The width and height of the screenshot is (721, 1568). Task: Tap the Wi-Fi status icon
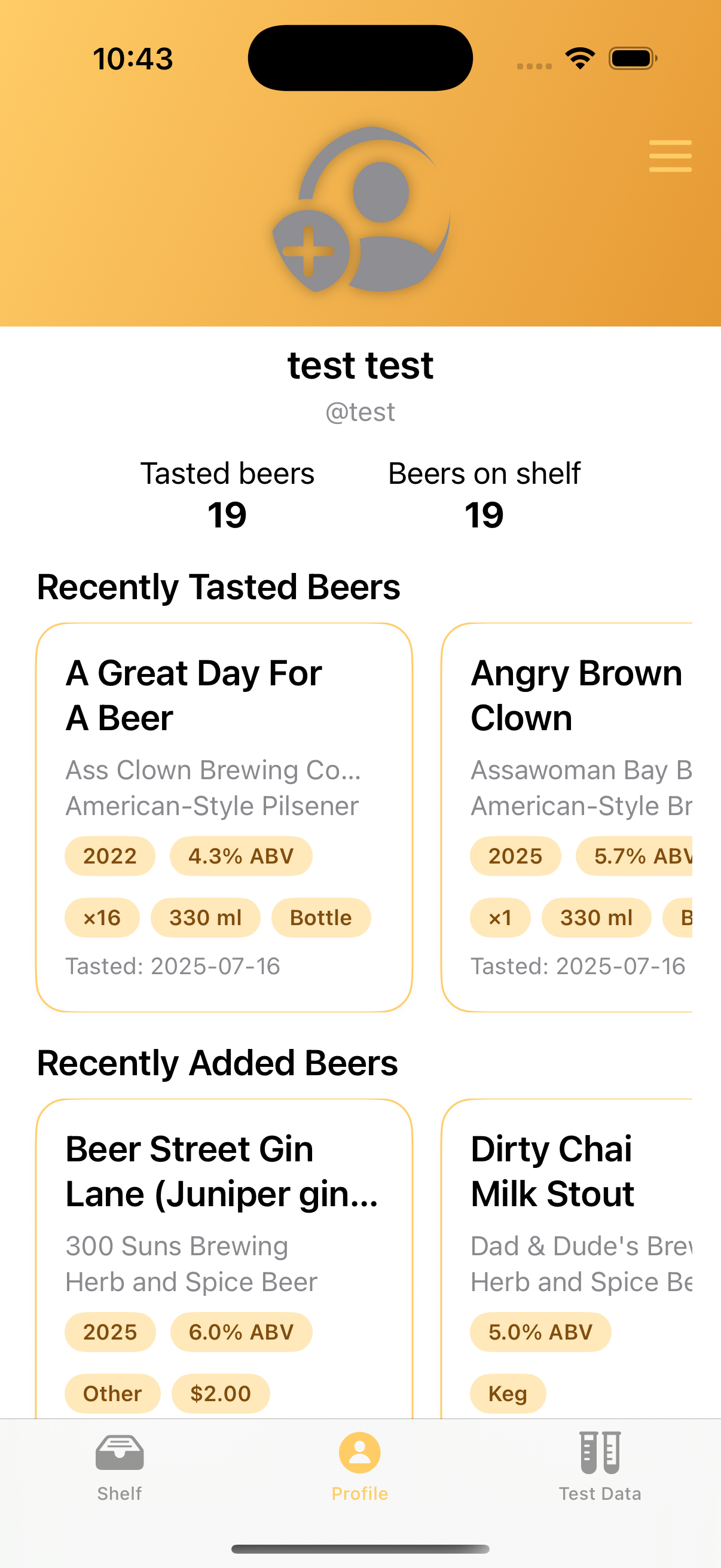[580, 59]
